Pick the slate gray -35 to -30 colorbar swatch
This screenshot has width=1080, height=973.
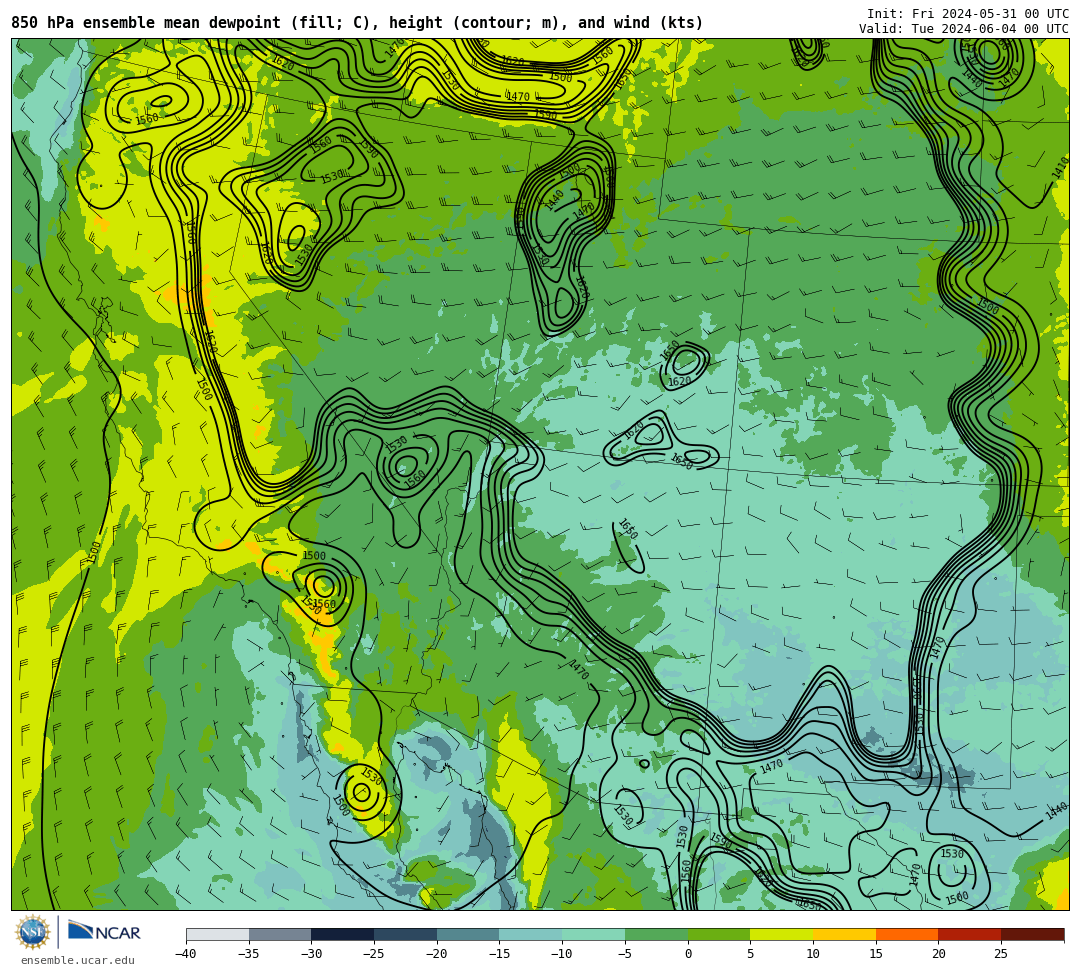pyautogui.click(x=280, y=934)
